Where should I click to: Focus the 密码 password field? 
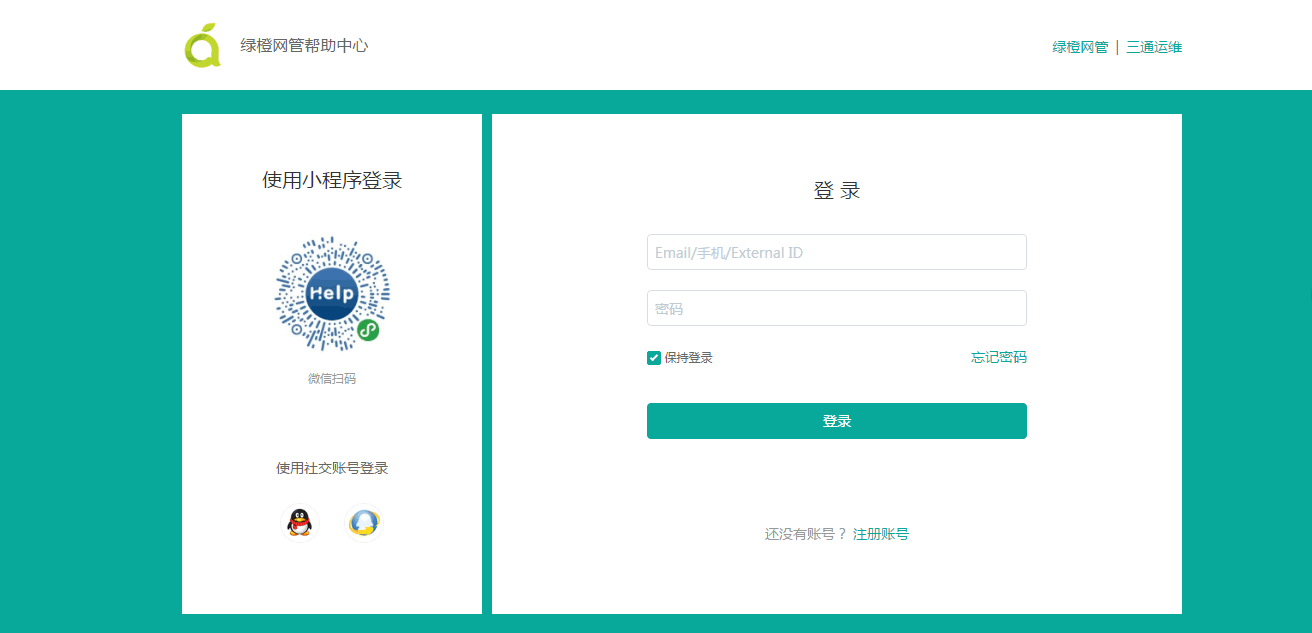[837, 308]
